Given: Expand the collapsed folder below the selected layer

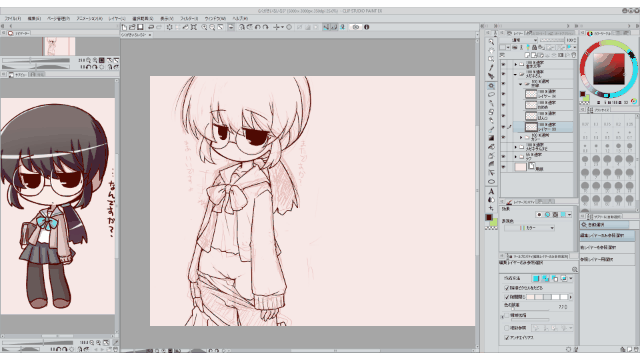Looking at the screenshot, I should click(x=521, y=138).
